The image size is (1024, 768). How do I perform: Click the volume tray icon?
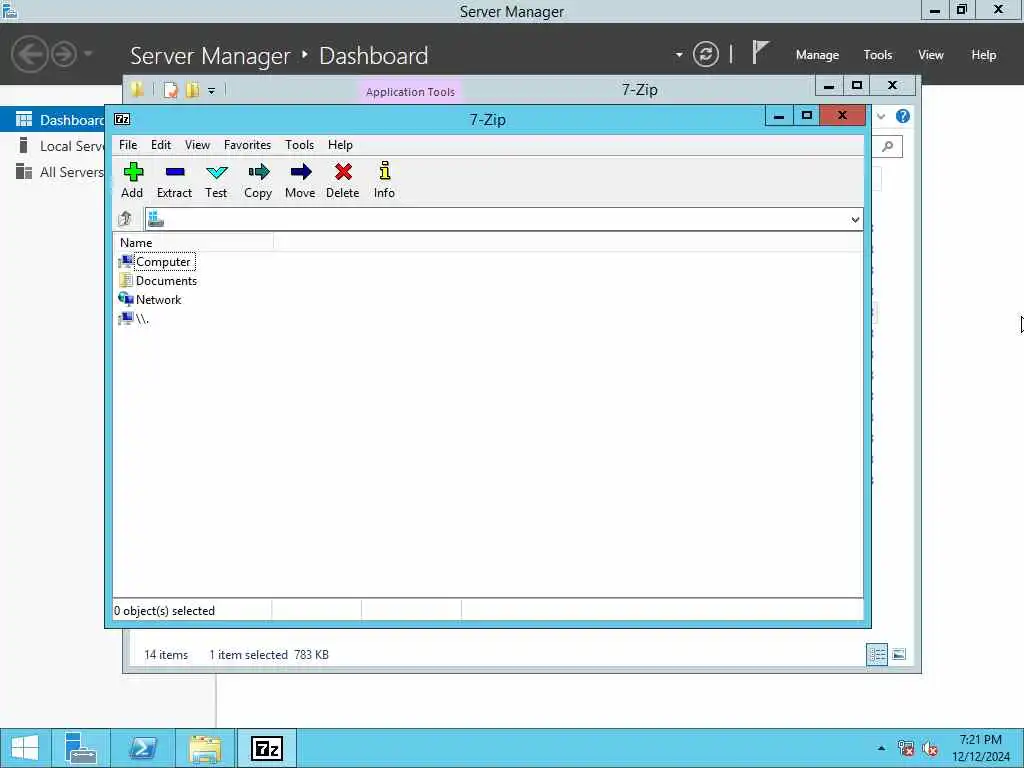[930, 748]
